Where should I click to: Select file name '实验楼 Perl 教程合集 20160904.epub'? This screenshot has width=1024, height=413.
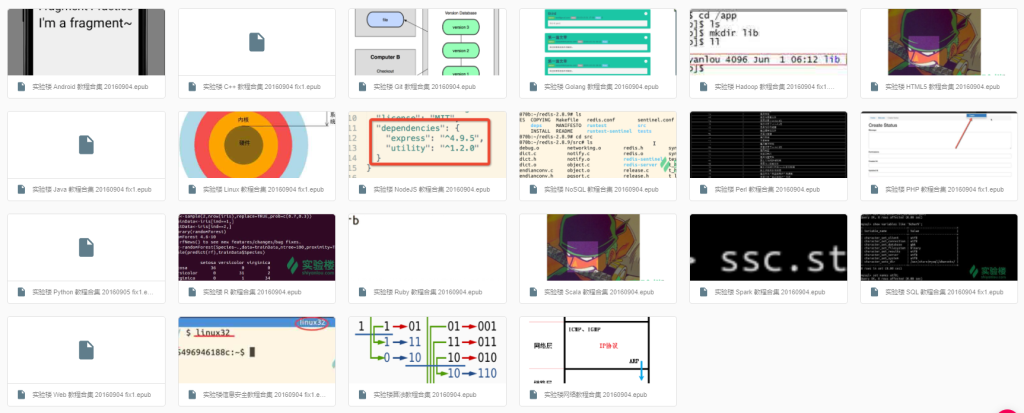(x=767, y=190)
